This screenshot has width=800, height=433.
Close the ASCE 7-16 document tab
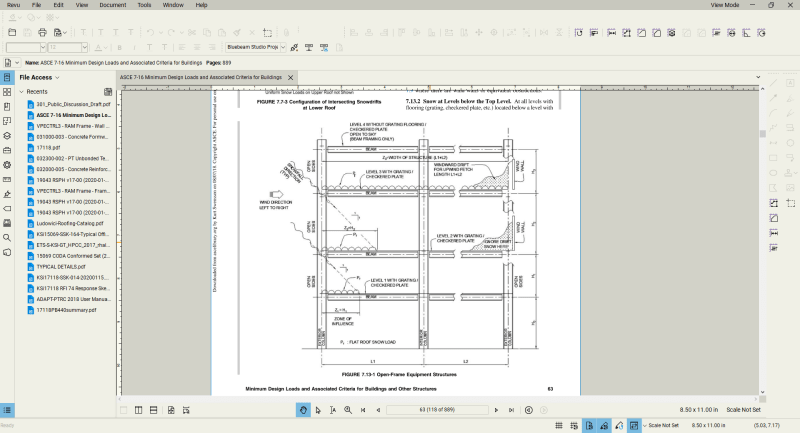coord(290,78)
